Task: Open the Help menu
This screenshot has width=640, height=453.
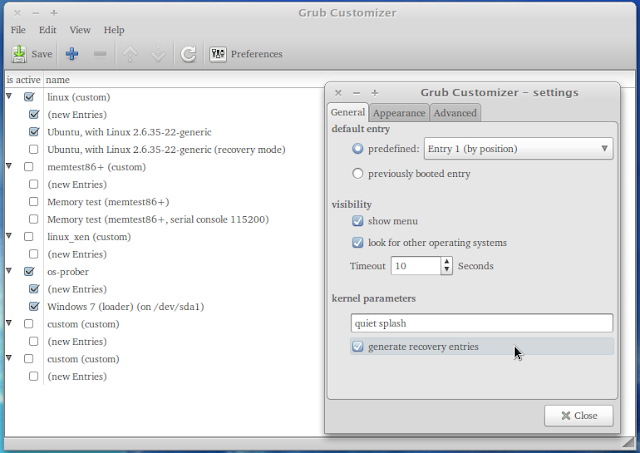Action: [x=114, y=30]
